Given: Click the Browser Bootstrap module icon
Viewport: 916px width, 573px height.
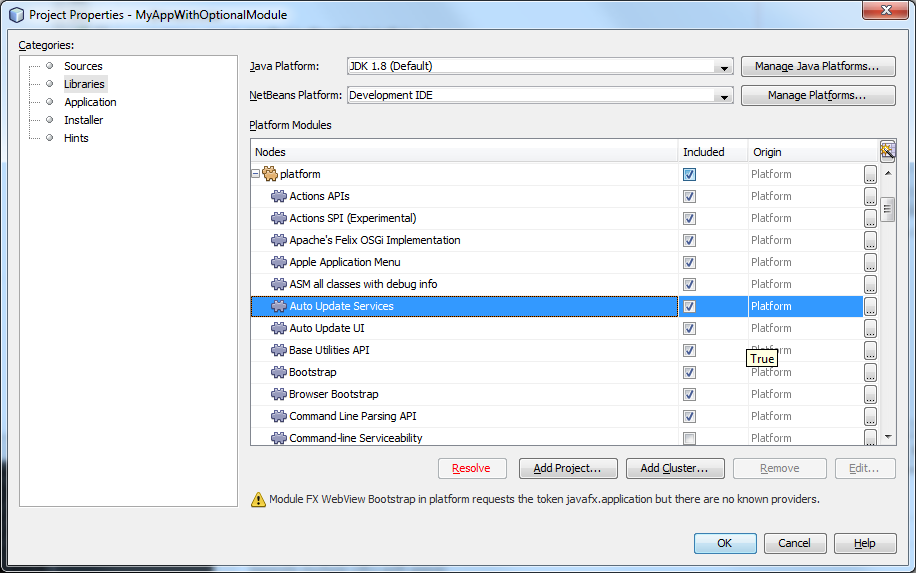Looking at the screenshot, I should pos(279,394).
